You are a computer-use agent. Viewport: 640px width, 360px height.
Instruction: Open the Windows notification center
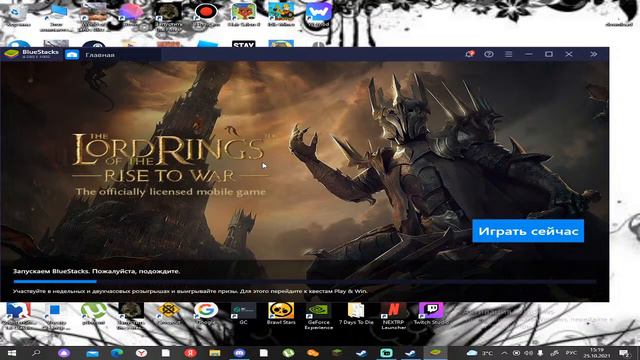(x=624, y=353)
